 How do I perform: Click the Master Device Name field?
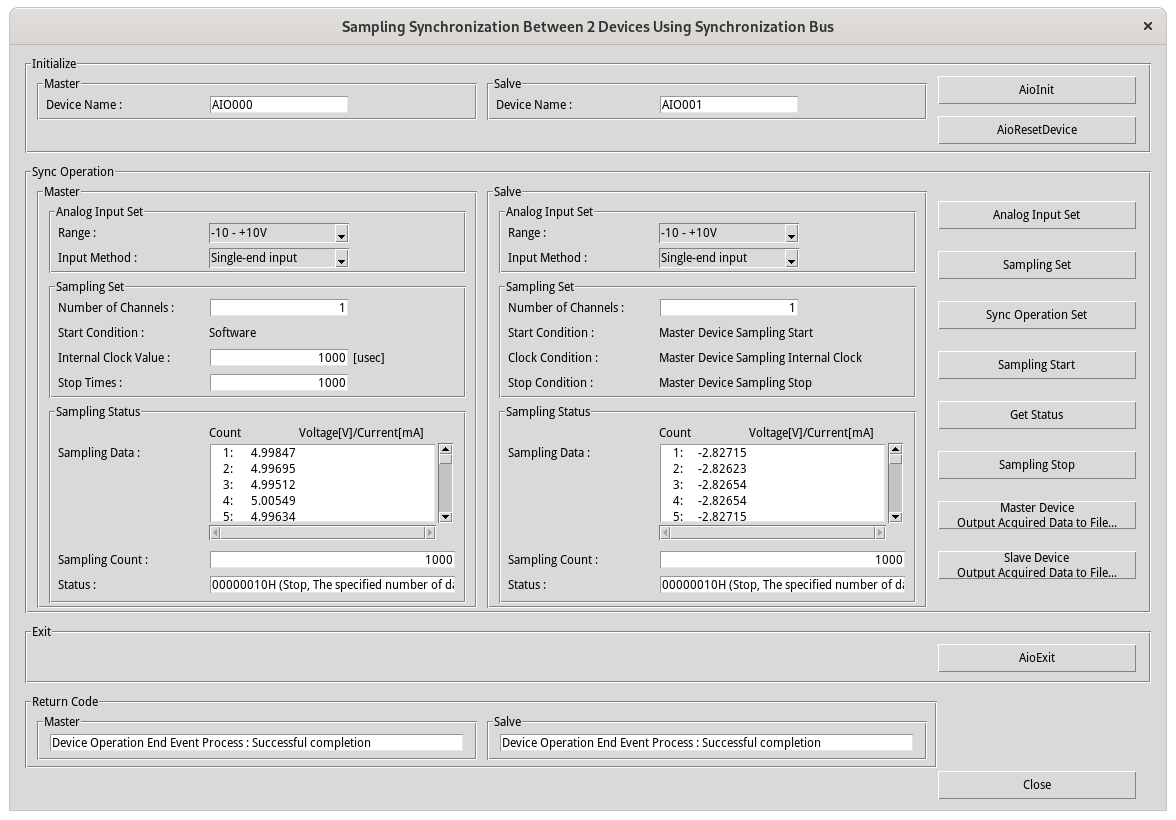(x=278, y=104)
